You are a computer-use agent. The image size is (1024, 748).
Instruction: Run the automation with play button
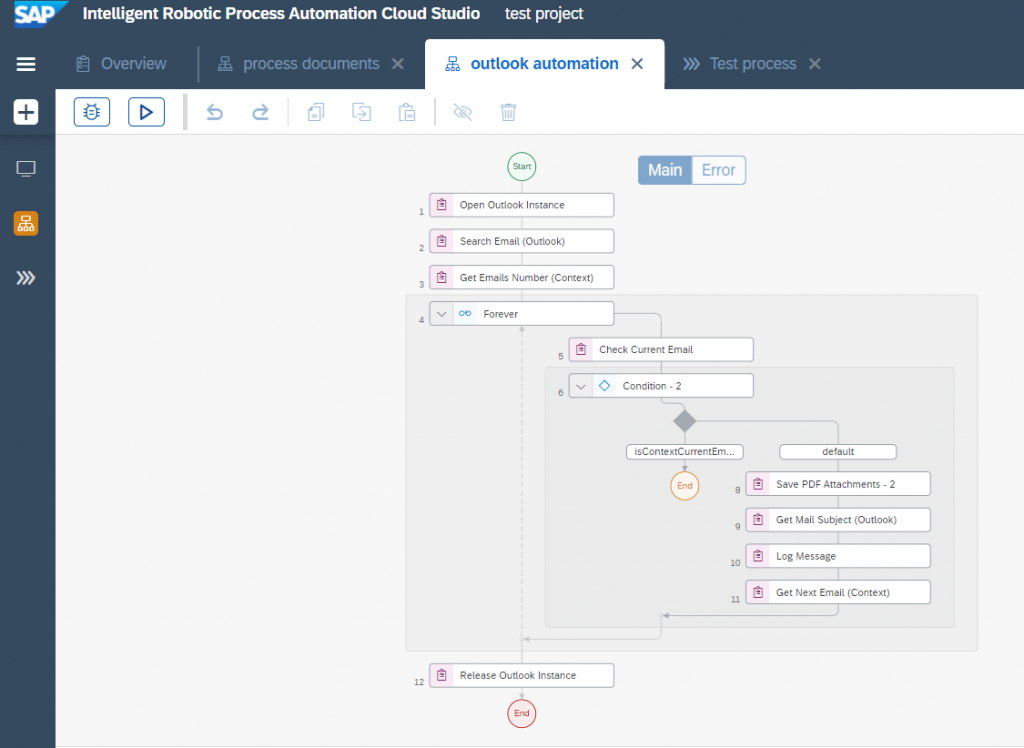coord(146,112)
